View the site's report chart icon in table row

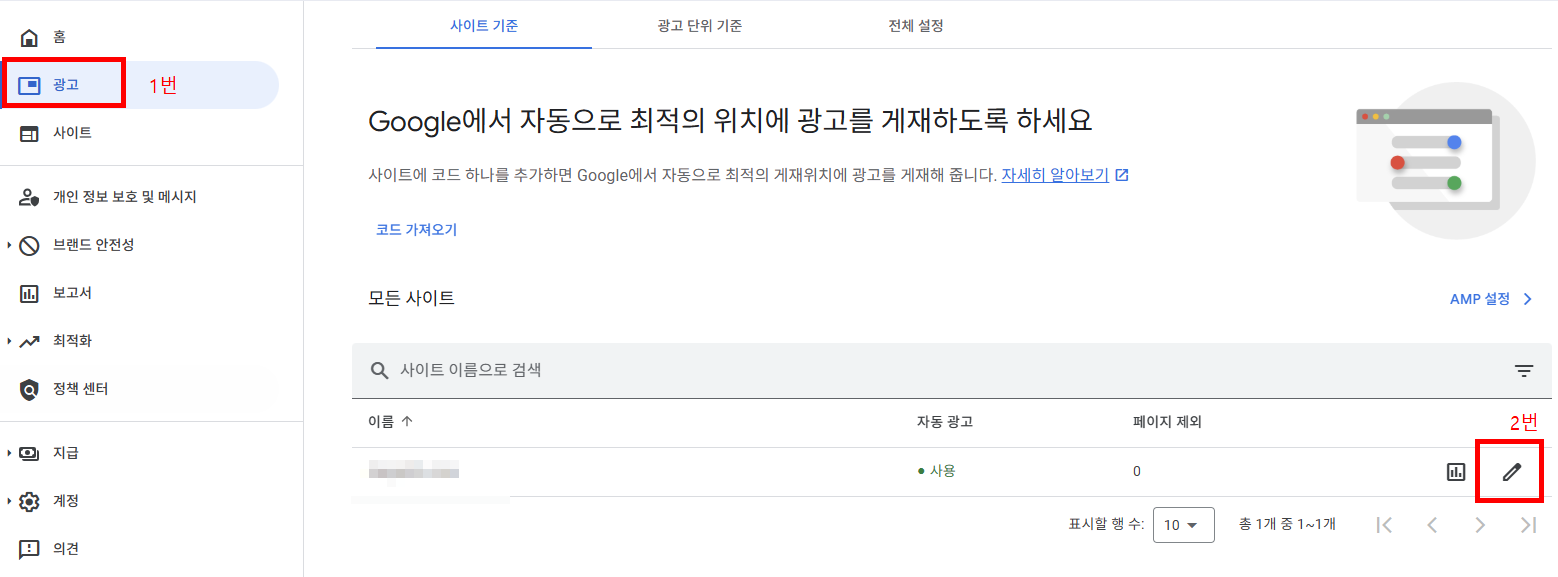coord(1456,471)
